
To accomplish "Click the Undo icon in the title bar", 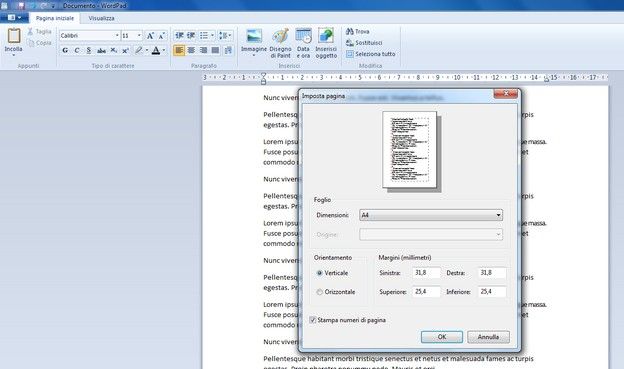I will 33,6.
